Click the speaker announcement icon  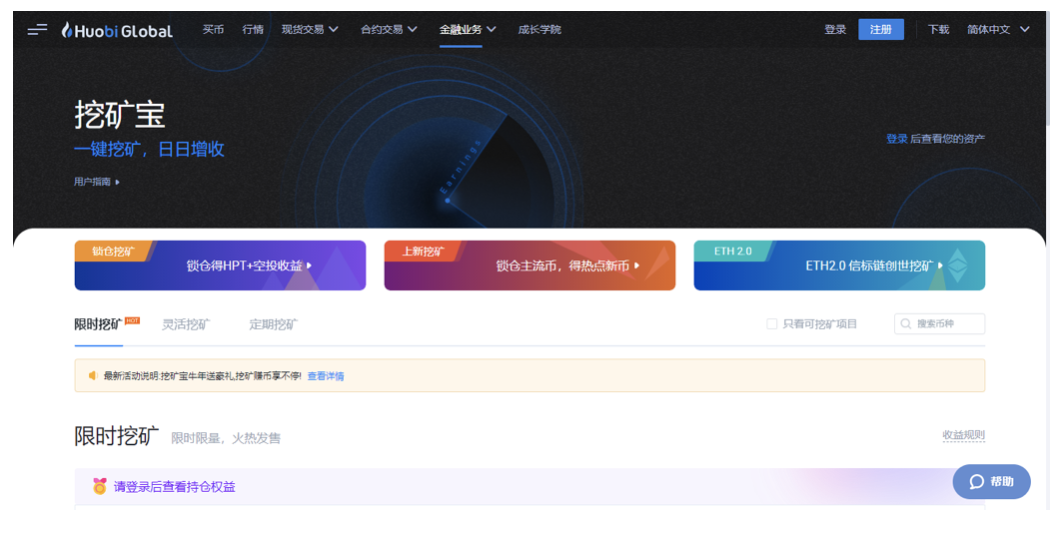93,375
